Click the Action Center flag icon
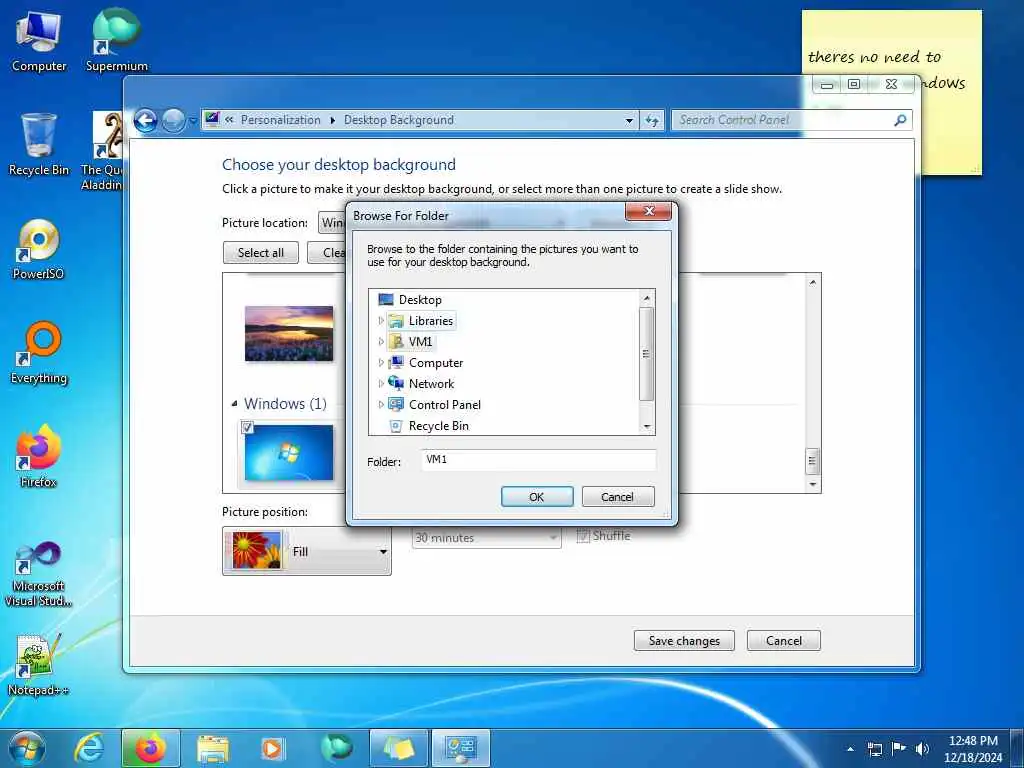 pos(899,748)
